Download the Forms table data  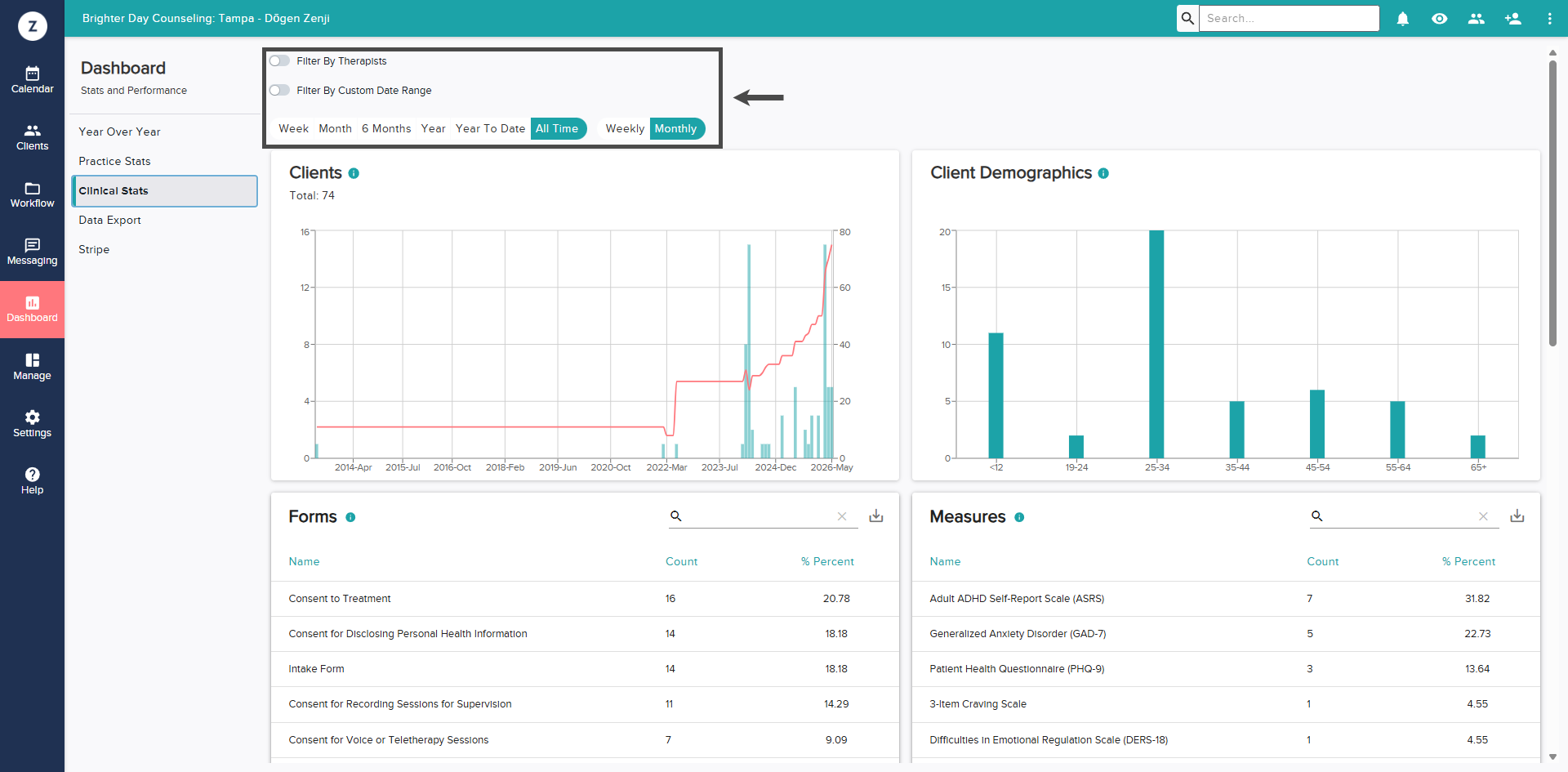(875, 515)
